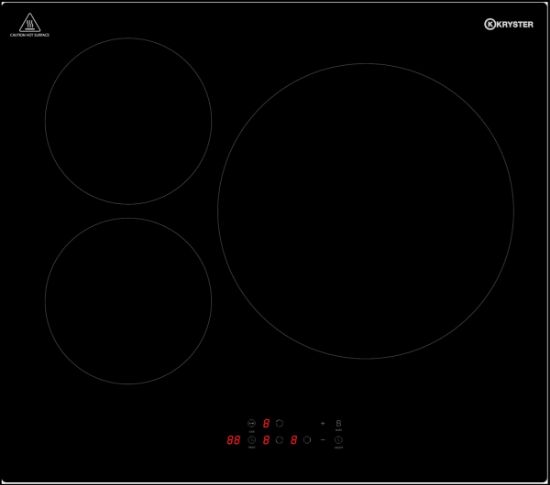
Task: Click the KRYSTER brand logo
Action: pos(509,24)
